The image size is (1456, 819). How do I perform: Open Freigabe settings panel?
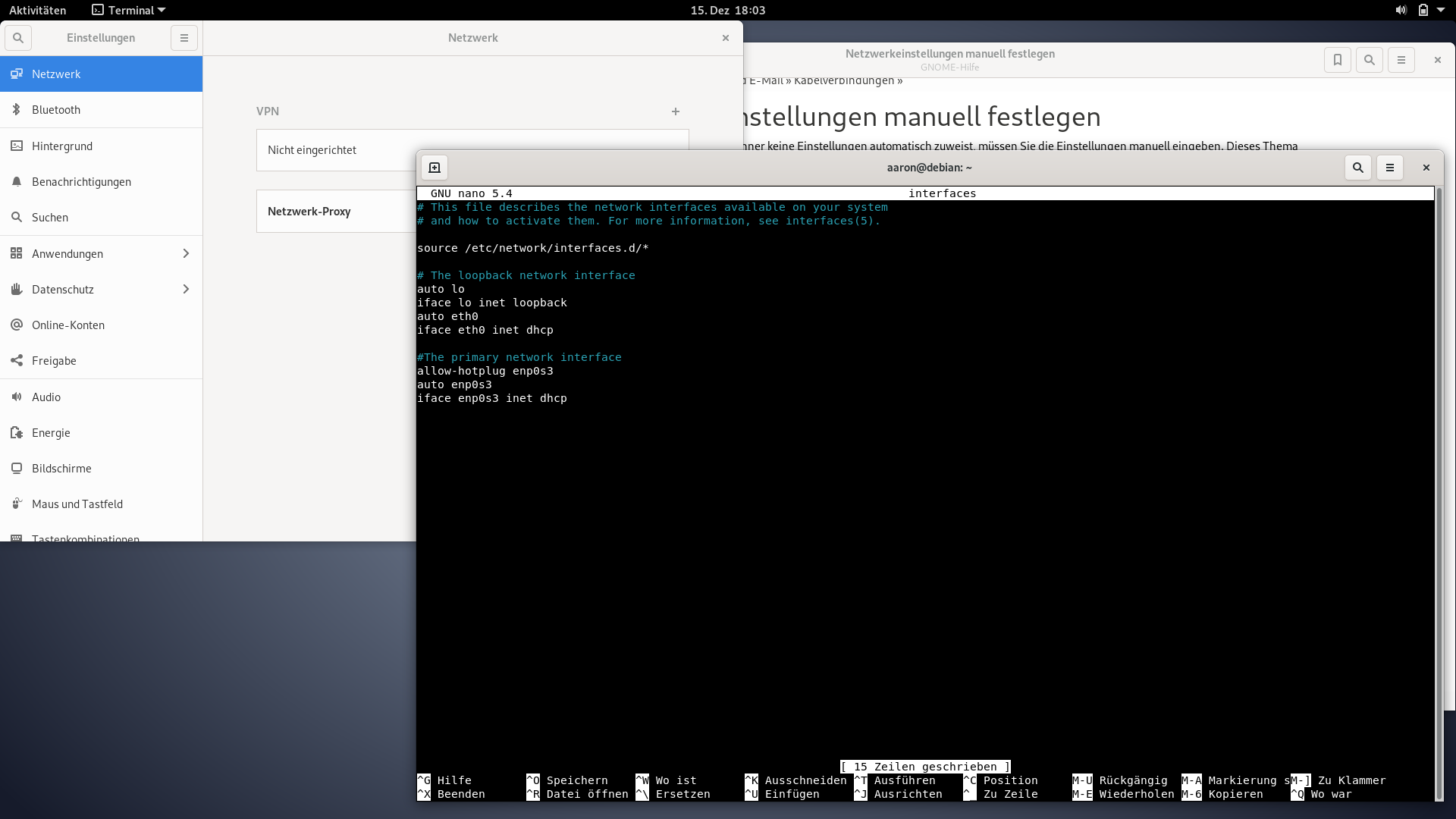click(101, 360)
